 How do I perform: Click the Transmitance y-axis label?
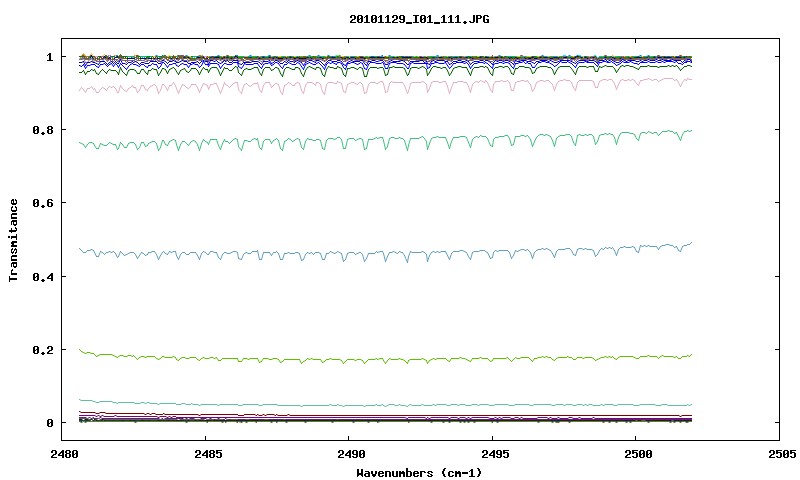click(x=13, y=240)
